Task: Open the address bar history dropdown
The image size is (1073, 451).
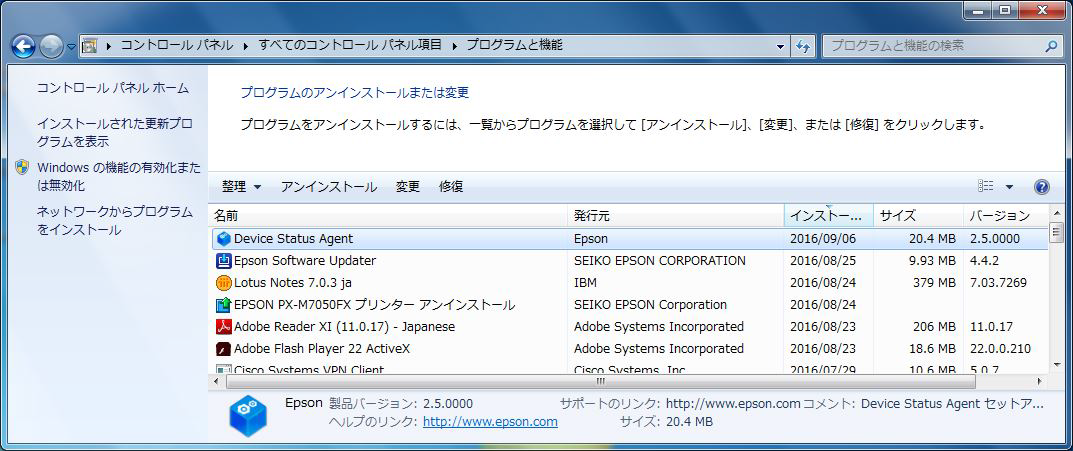Action: 780,46
